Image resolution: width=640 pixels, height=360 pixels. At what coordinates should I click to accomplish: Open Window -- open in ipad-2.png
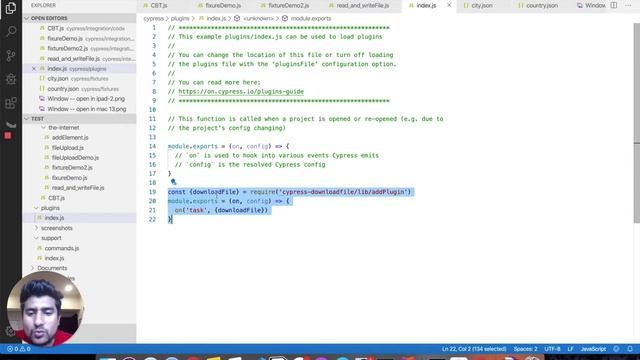click(x=80, y=99)
